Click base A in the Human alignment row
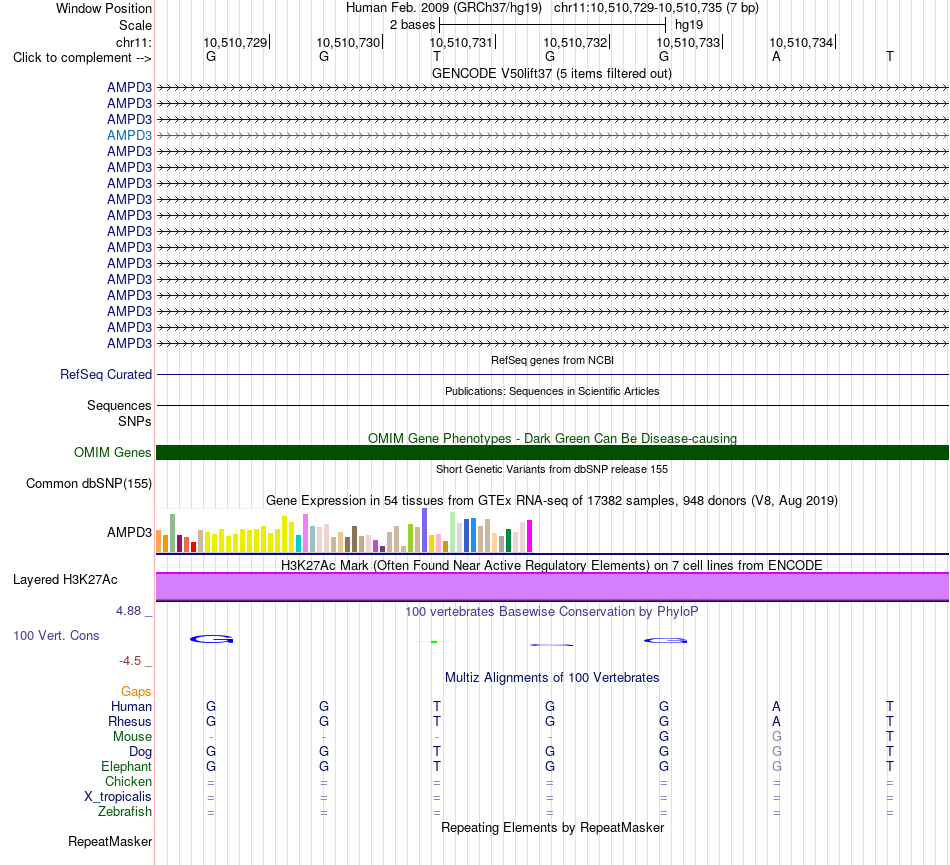Image resolution: width=950 pixels, height=865 pixels. 776,706
